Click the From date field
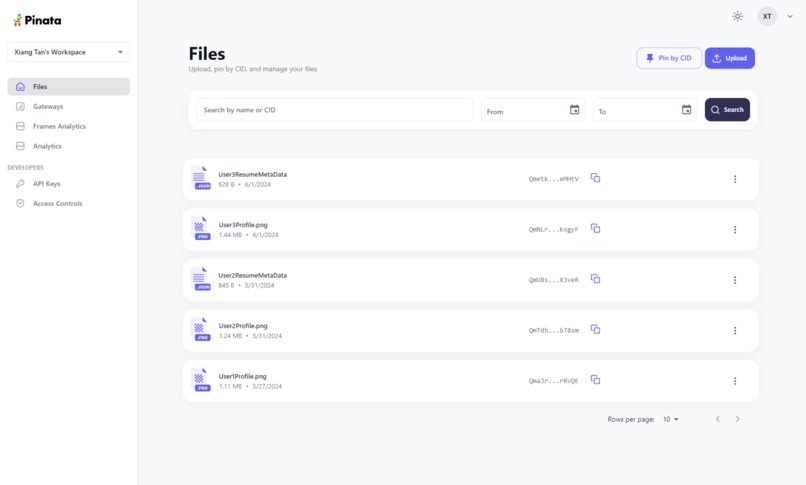Screen dimensions: 806x485 click(533, 110)
